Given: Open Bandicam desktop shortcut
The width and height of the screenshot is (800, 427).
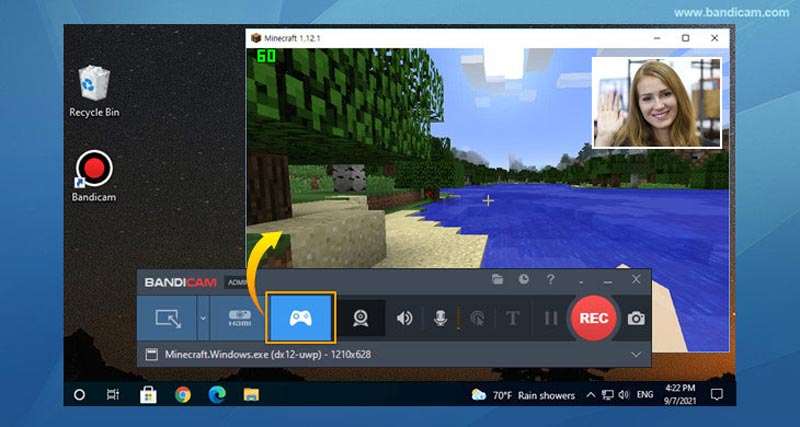Looking at the screenshot, I should [x=94, y=177].
